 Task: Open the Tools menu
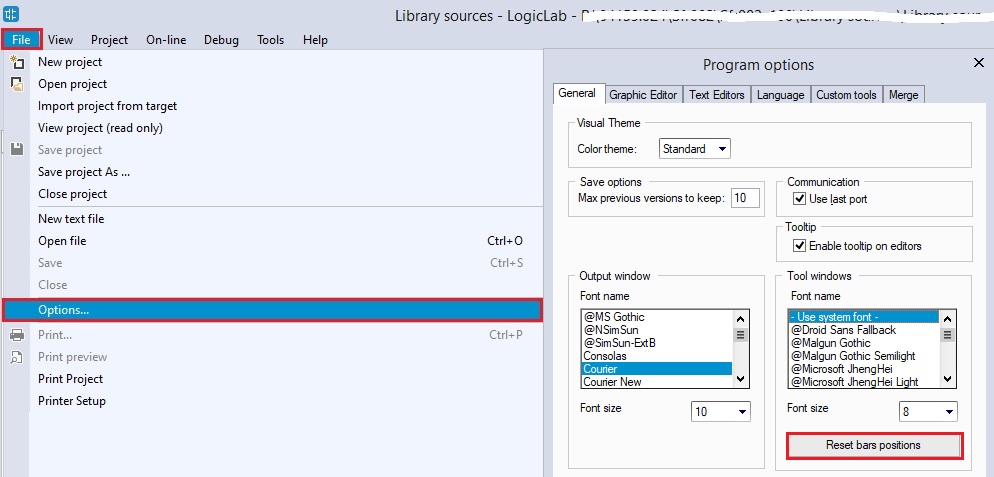point(270,39)
